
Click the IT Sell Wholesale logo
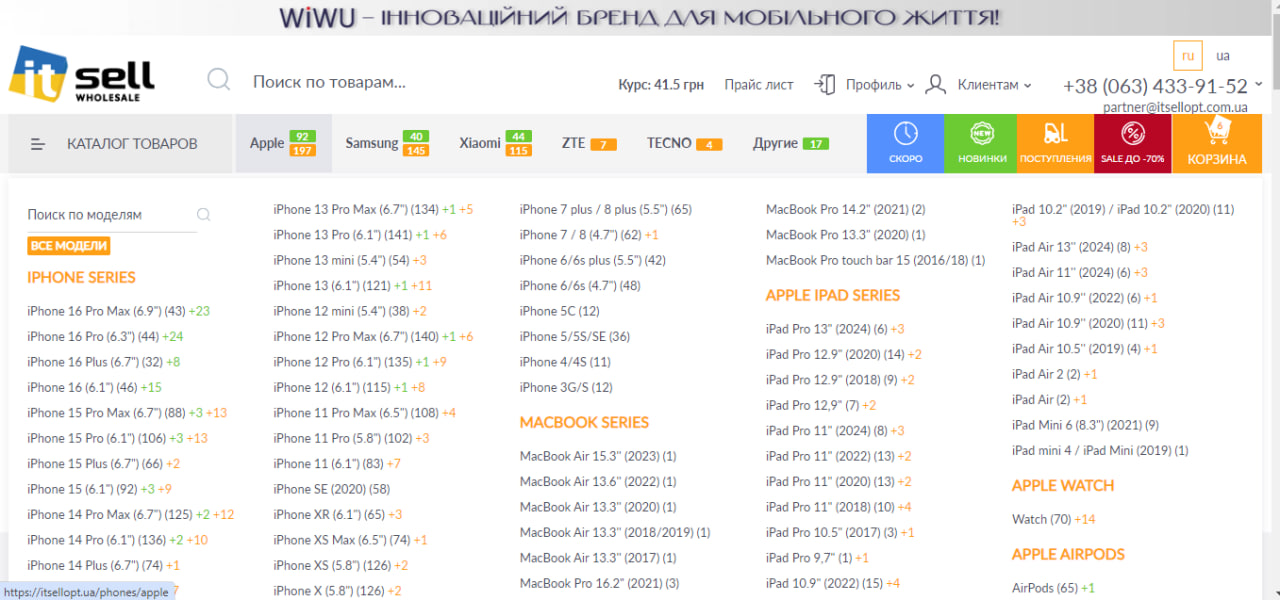click(x=82, y=75)
